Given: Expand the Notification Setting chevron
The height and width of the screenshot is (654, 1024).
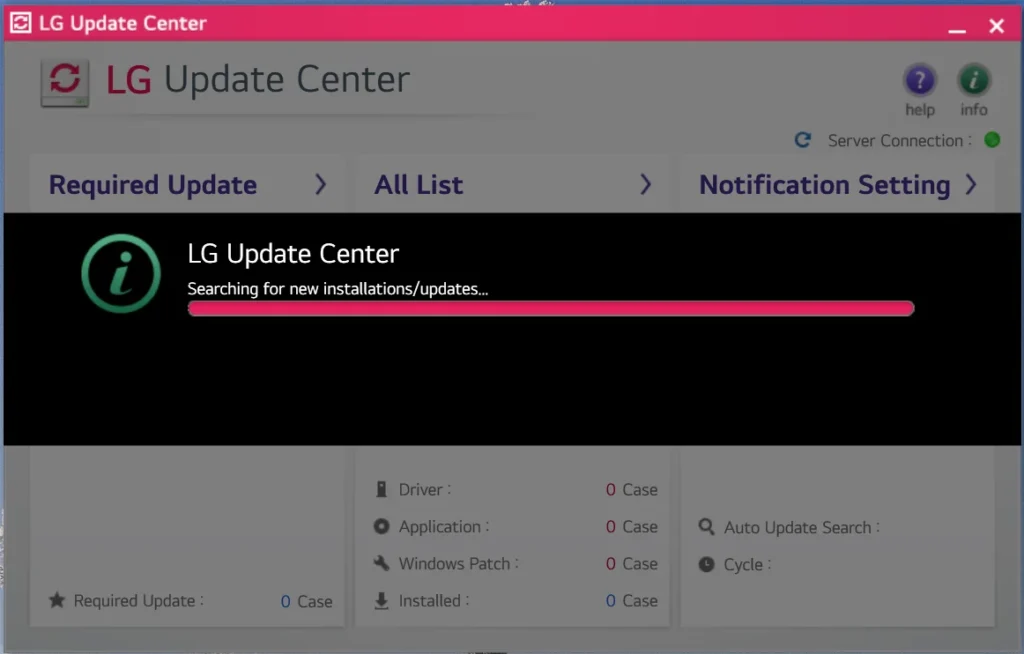Looking at the screenshot, I should click(970, 185).
